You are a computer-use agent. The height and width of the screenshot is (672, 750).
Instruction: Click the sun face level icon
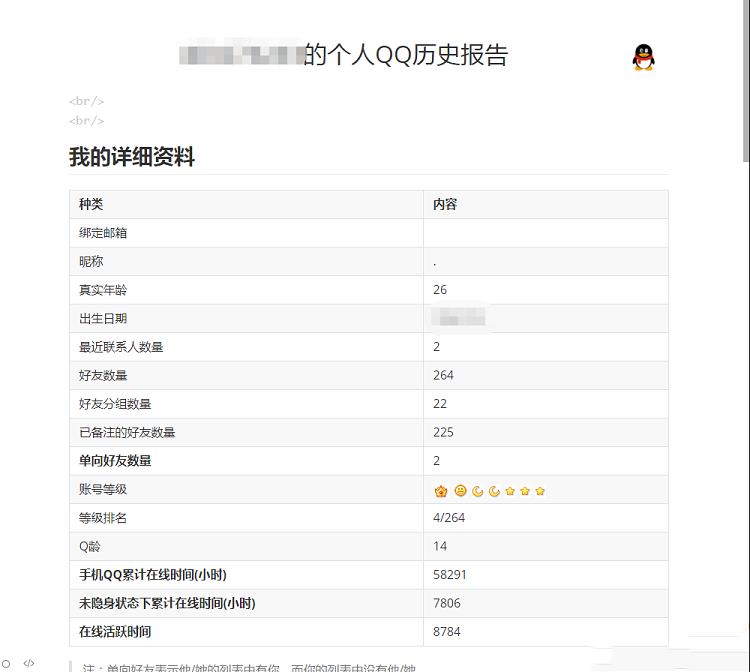460,491
